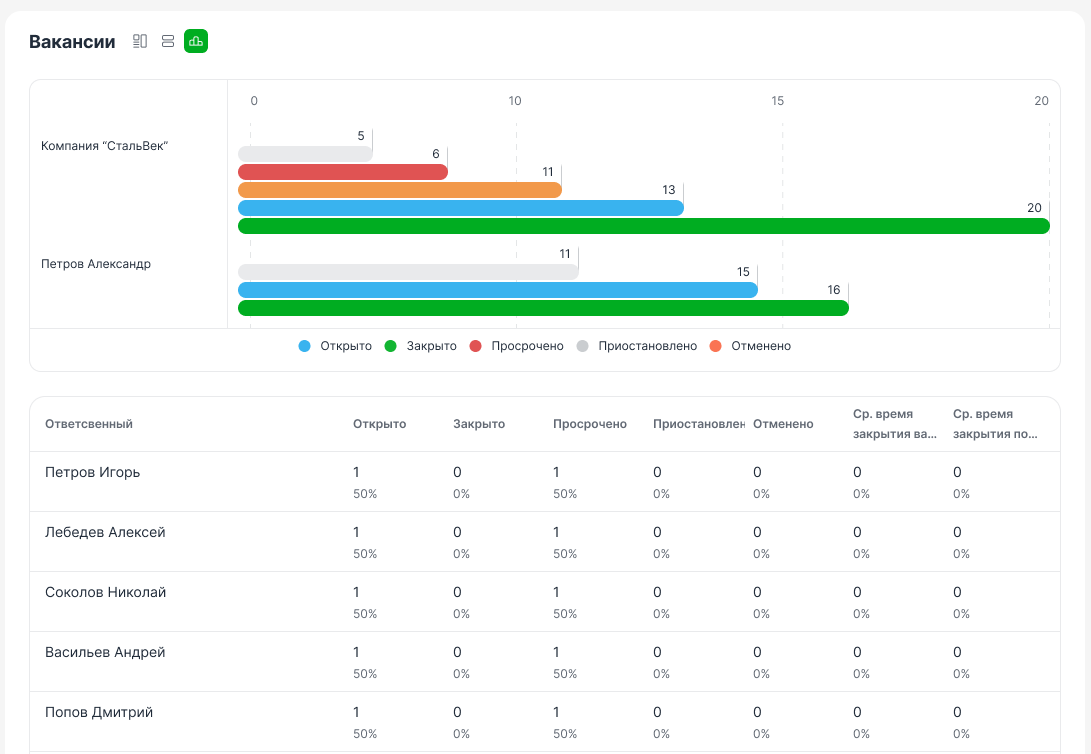Viewport: 1091px width, 754px height.
Task: Open the Попов Дмитрий row
Action: 545,721
